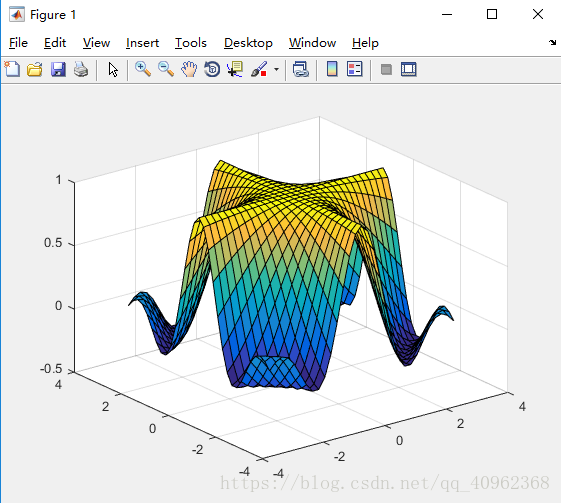
Task: Expand the toolbar dock arrow at menu bar end
Action: pos(552,43)
